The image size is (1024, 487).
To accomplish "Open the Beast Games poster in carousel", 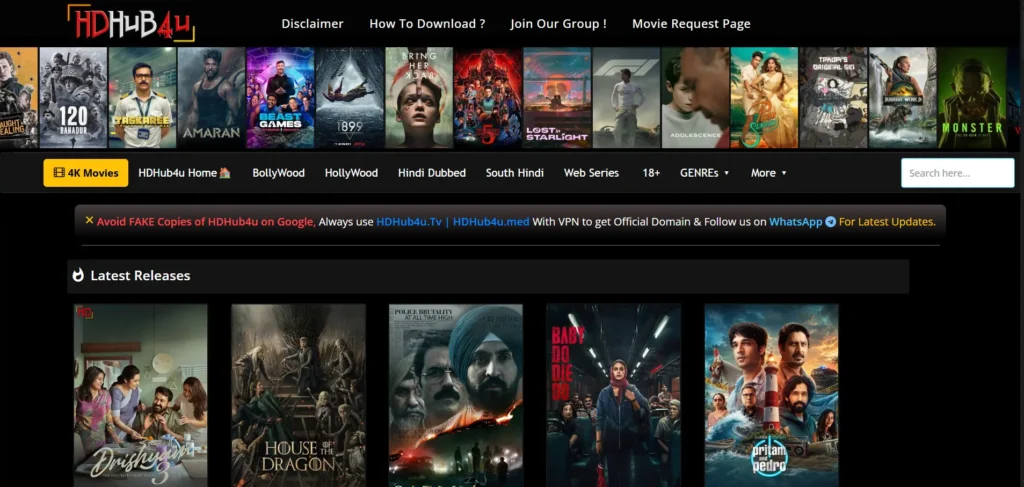I will [x=280, y=97].
